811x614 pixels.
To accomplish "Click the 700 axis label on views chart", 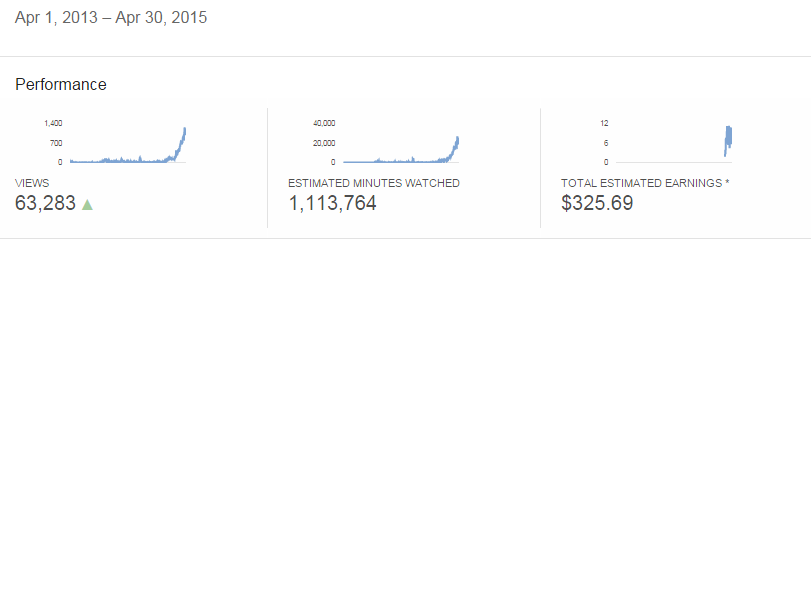I will click(56, 143).
